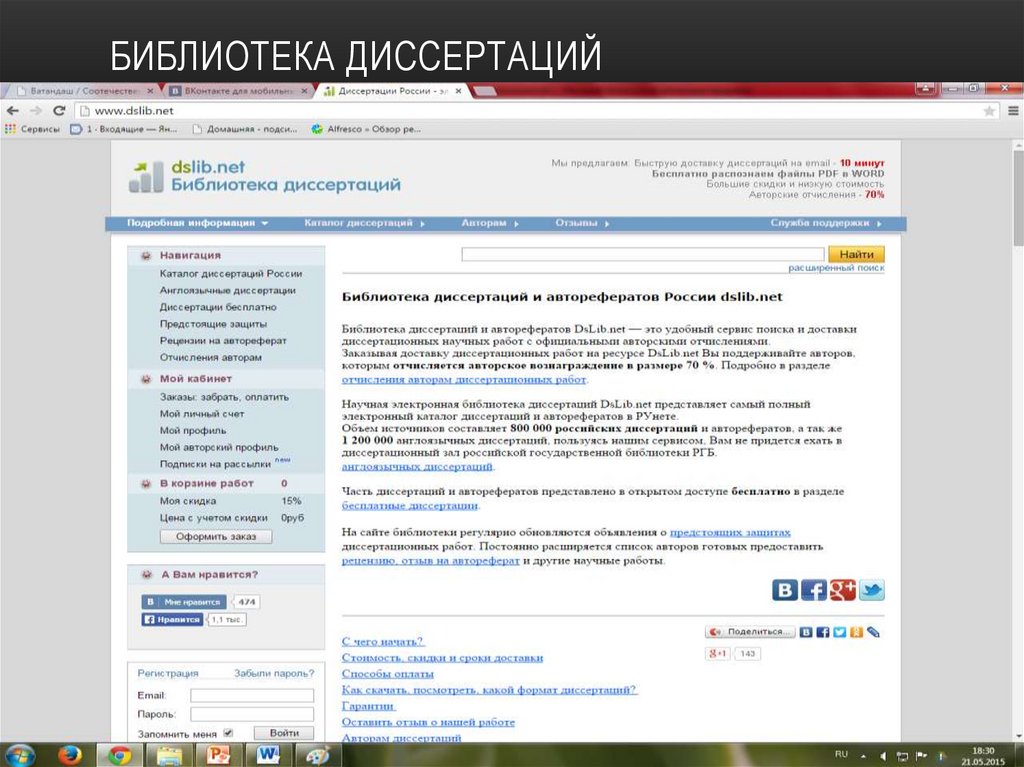Click the Войти login button

pyautogui.click(x=283, y=733)
